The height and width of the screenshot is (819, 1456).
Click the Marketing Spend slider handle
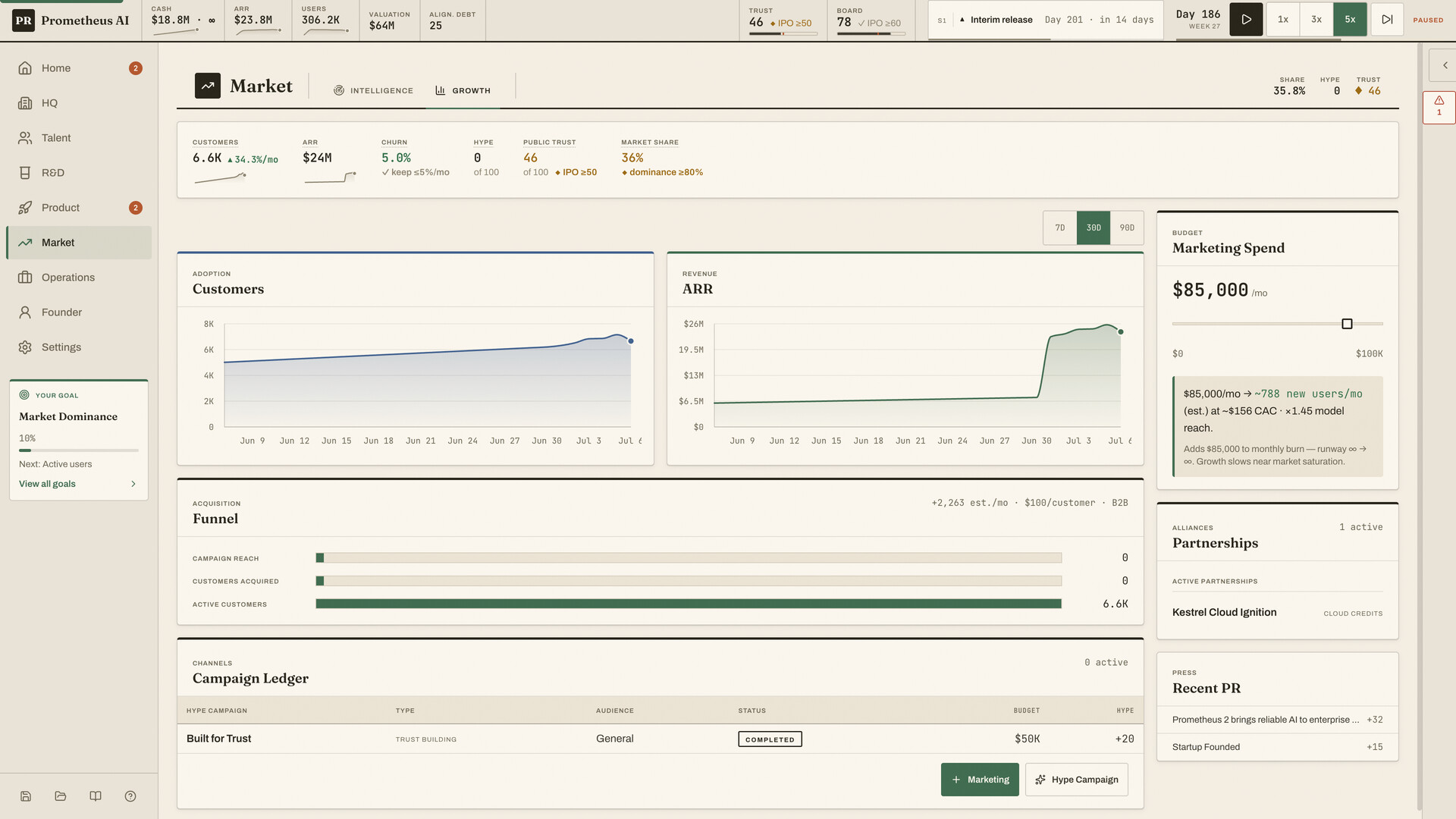(x=1347, y=324)
